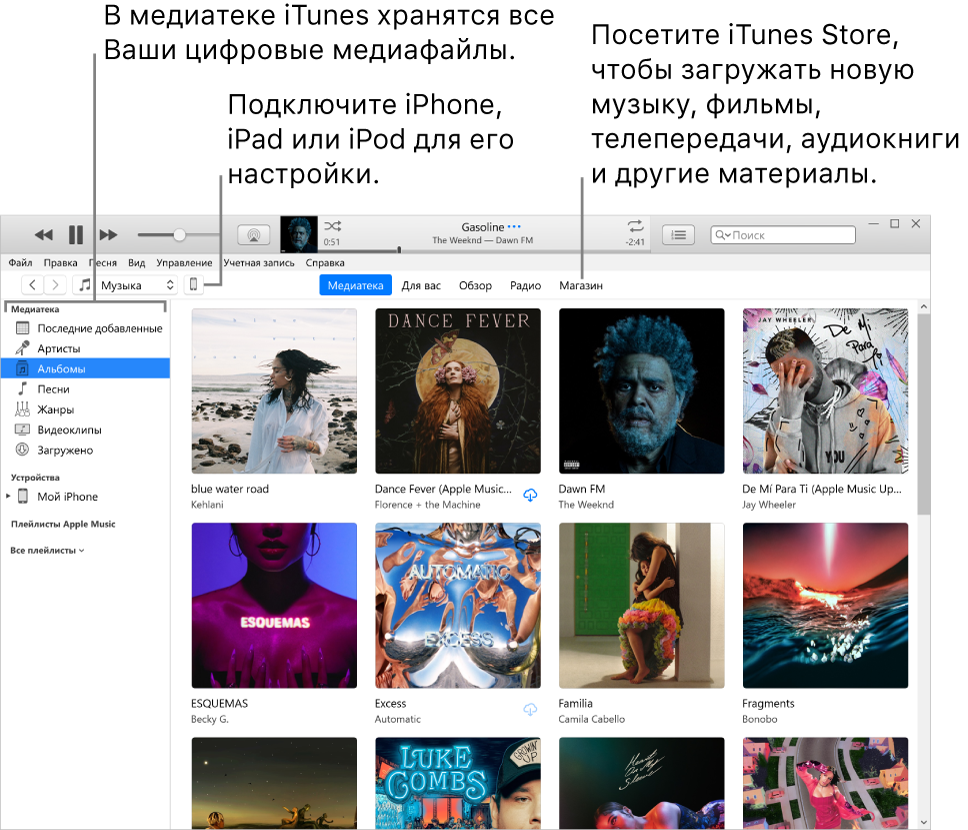968x830 pixels.
Task: Open the Управление menu
Action: tap(184, 262)
